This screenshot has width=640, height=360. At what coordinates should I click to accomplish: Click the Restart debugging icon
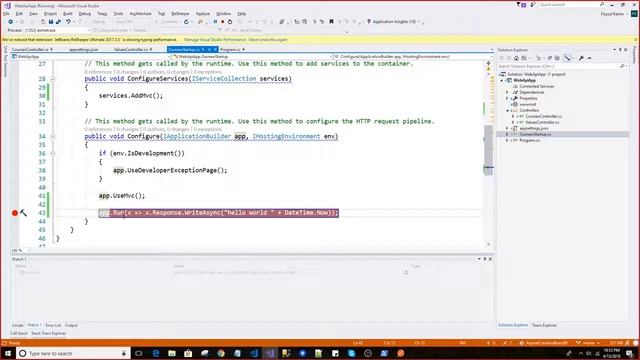tap(230, 22)
